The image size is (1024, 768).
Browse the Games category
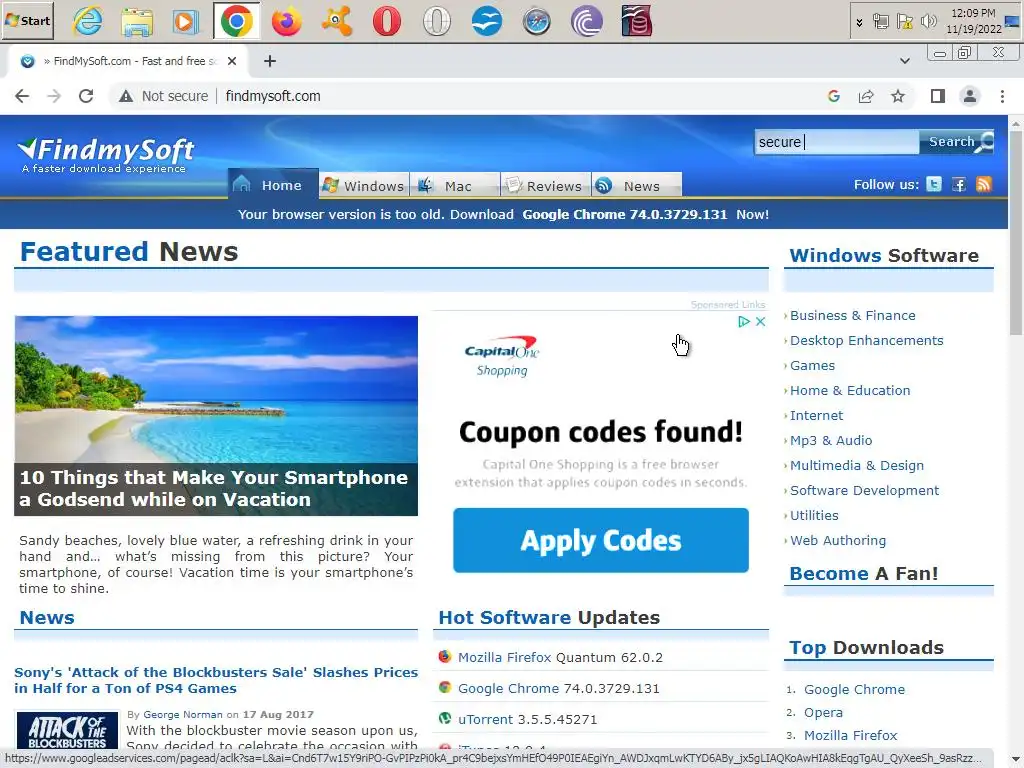812,365
